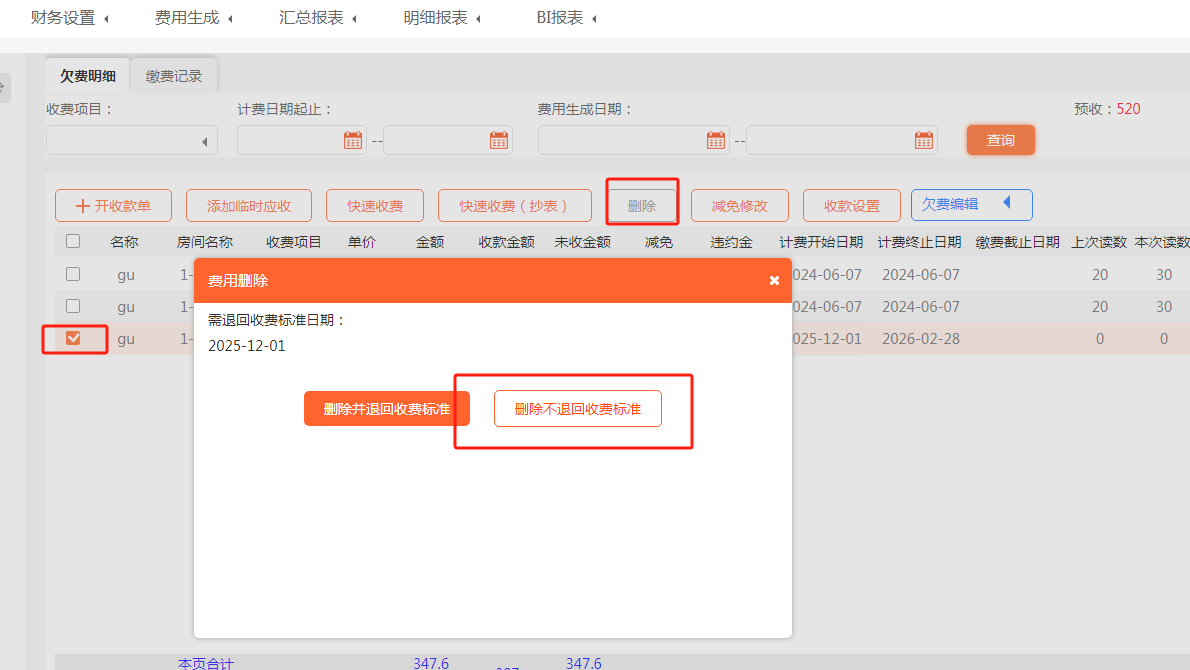Image resolution: width=1190 pixels, height=670 pixels.
Task: Open the BI报表 menu
Action: [566, 18]
